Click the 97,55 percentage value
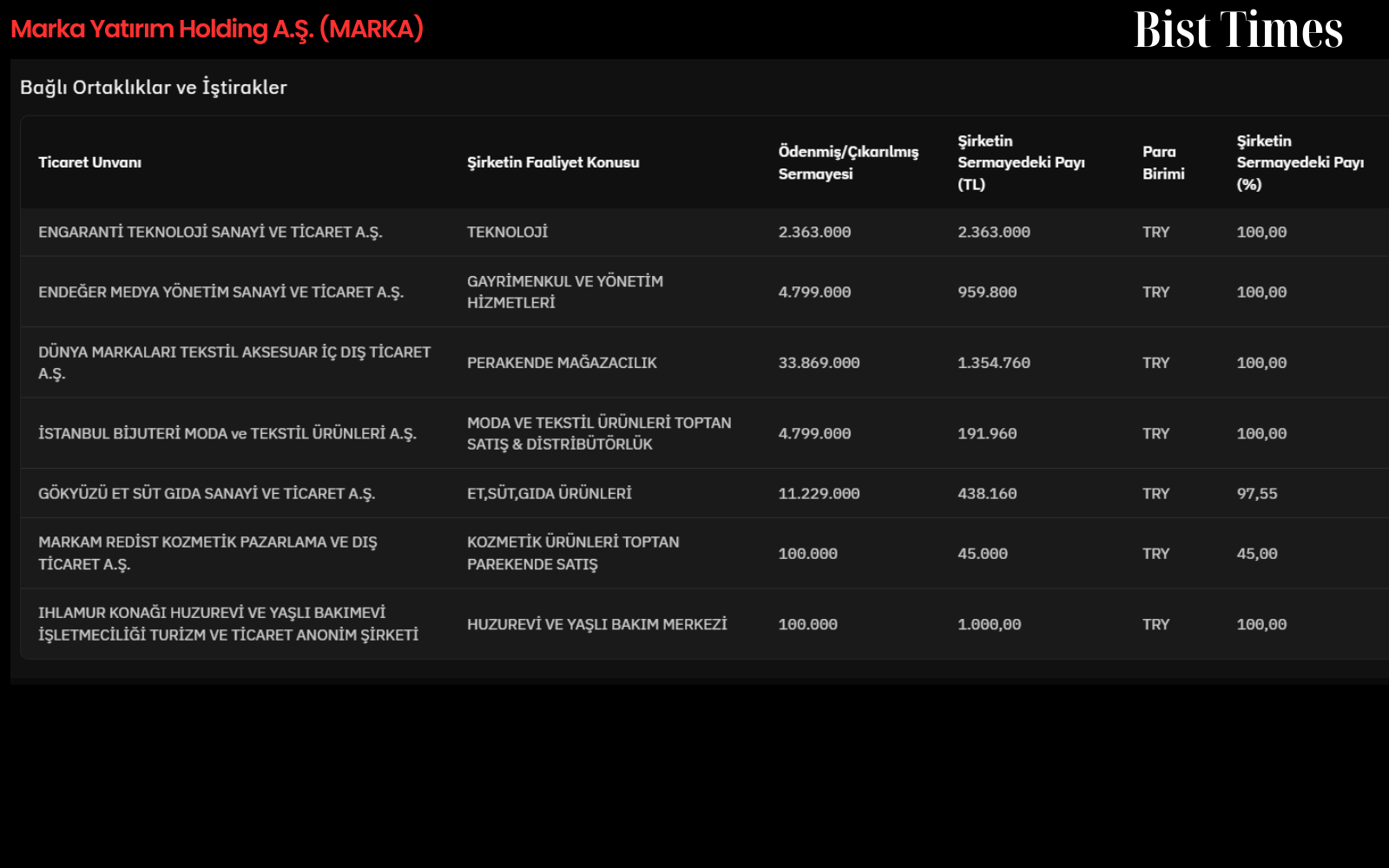The image size is (1389, 868). pos(1257,493)
